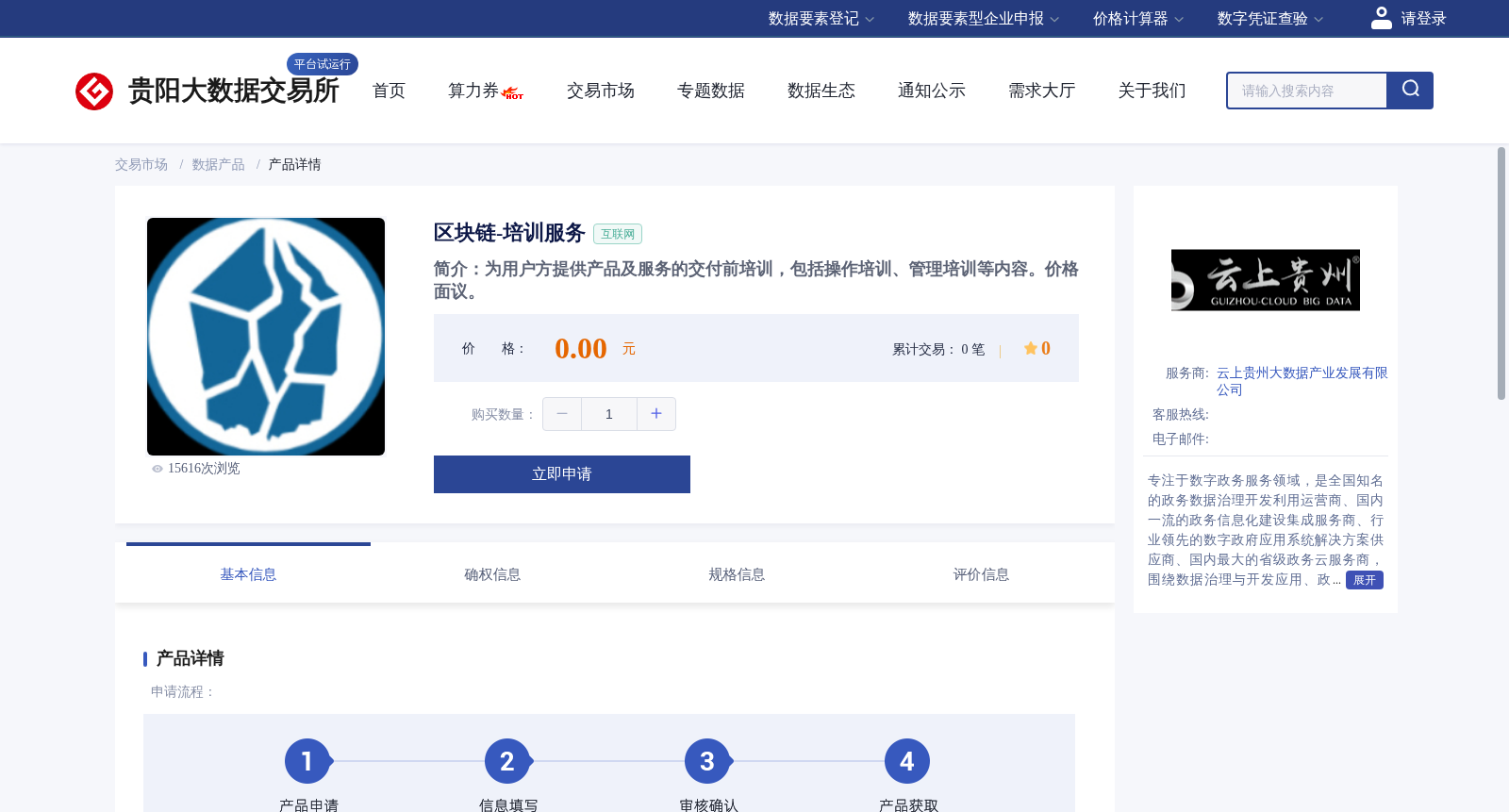
Task: Click the 贵阳大数据交易所 title text
Action: (x=233, y=91)
